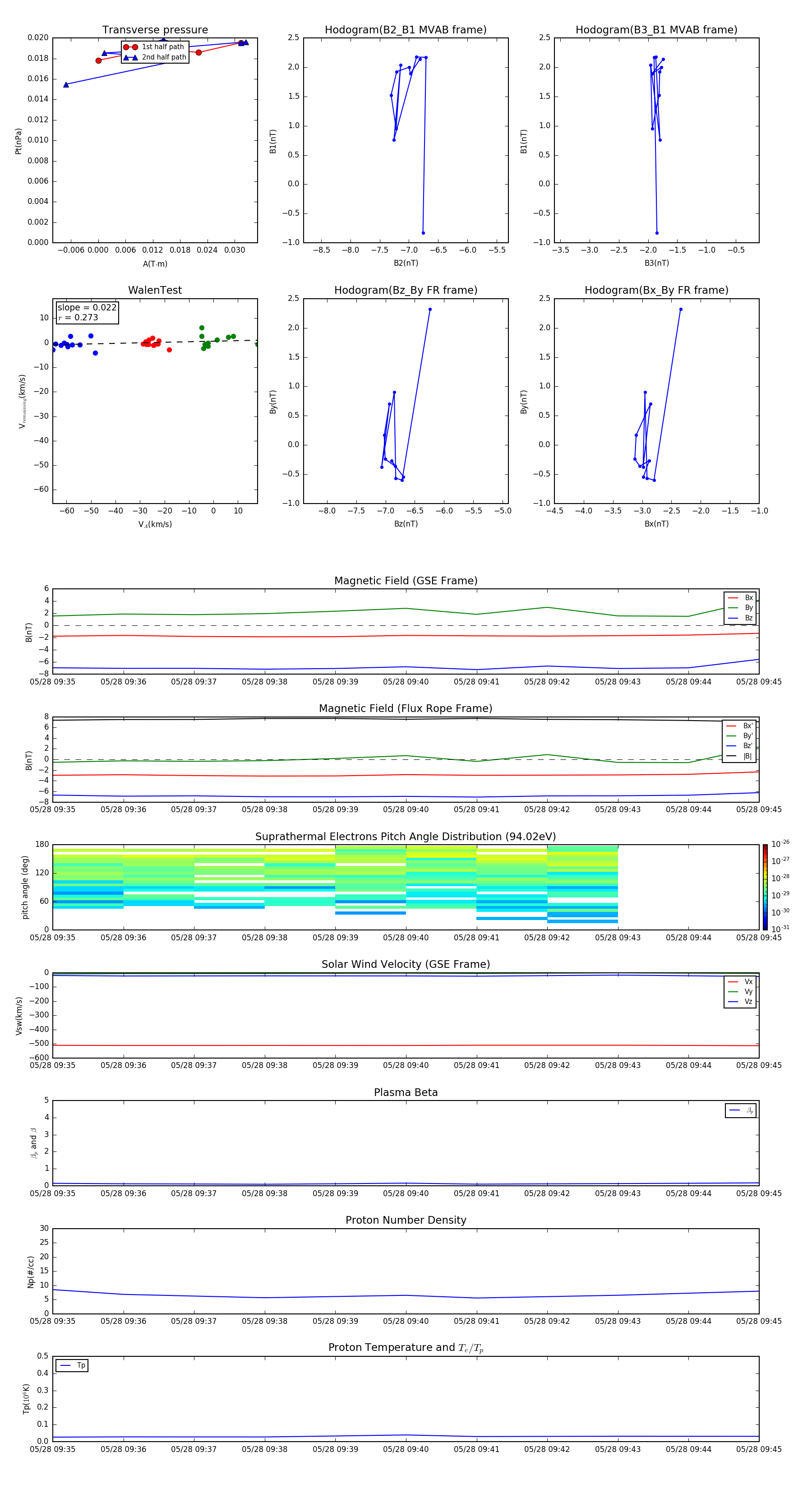This screenshot has height=1489, width=812.
Task: Click the "A(T·m)" x-axis label
Action: click(x=155, y=264)
